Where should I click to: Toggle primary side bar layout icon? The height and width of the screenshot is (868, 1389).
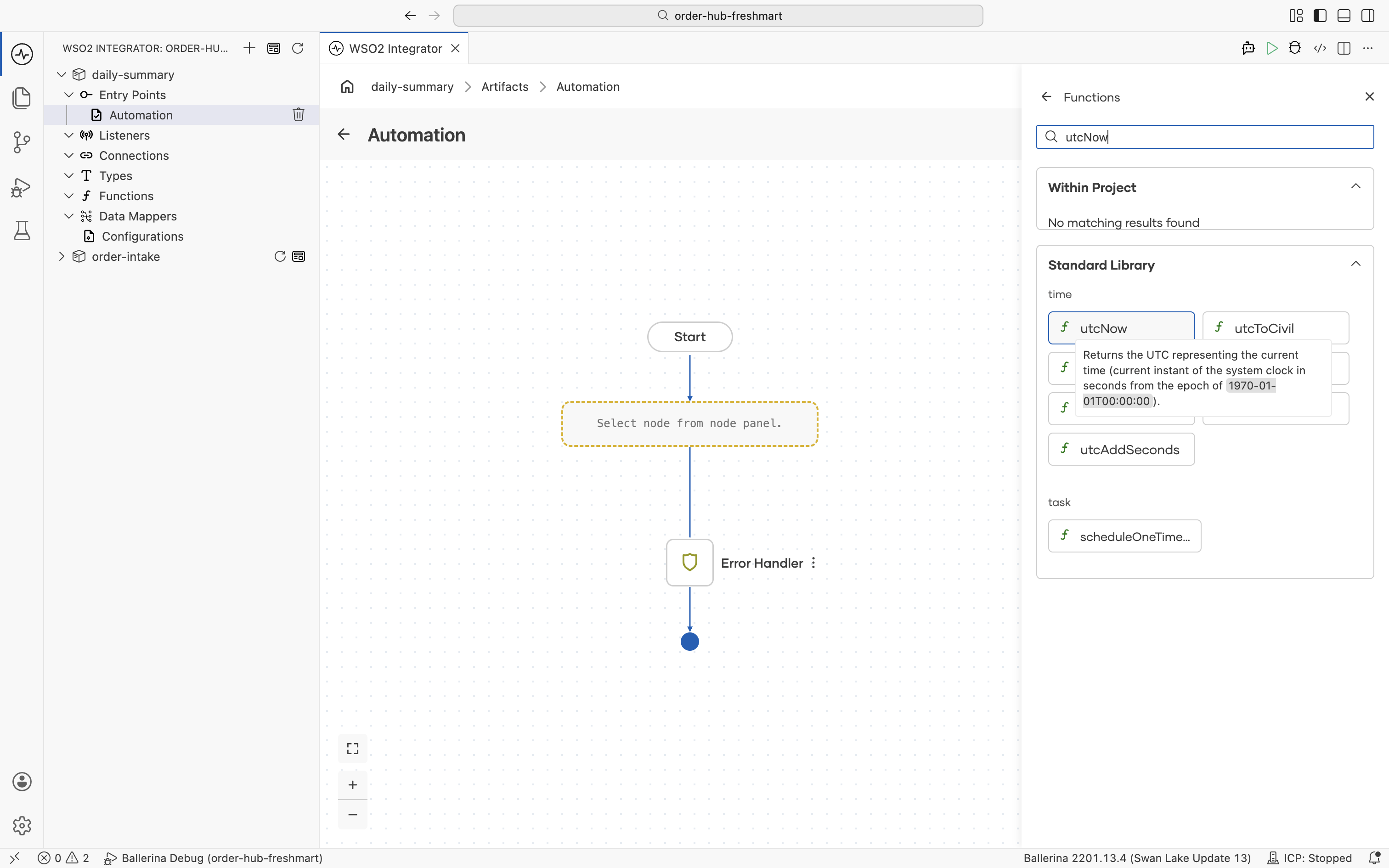click(x=1320, y=16)
